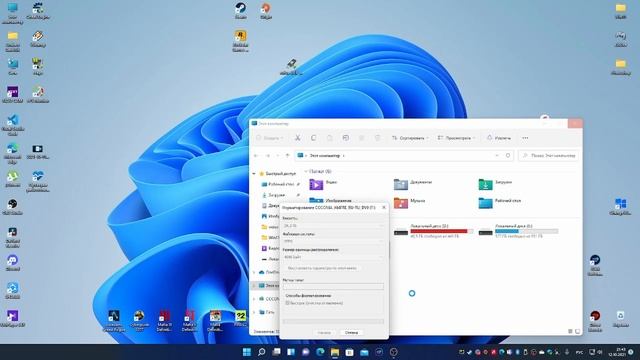Open the Desktop folder in Explorer
Screen dimensions: 640x360
500,203
